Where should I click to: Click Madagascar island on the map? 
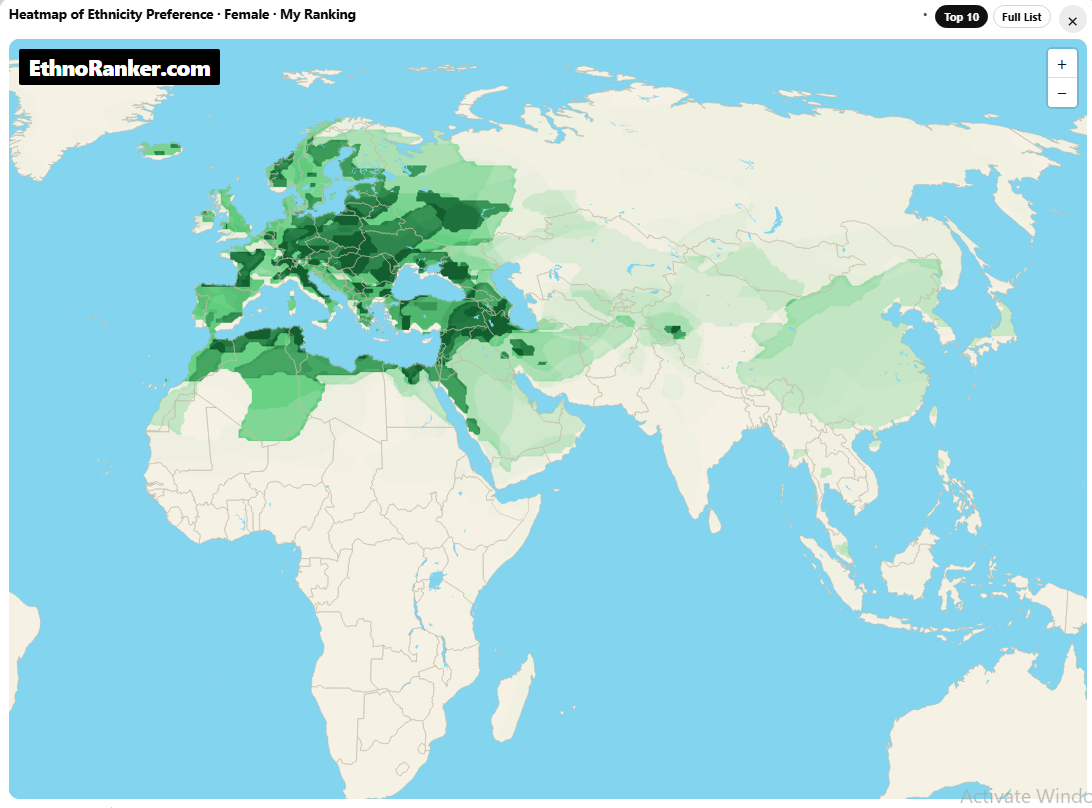(x=513, y=697)
